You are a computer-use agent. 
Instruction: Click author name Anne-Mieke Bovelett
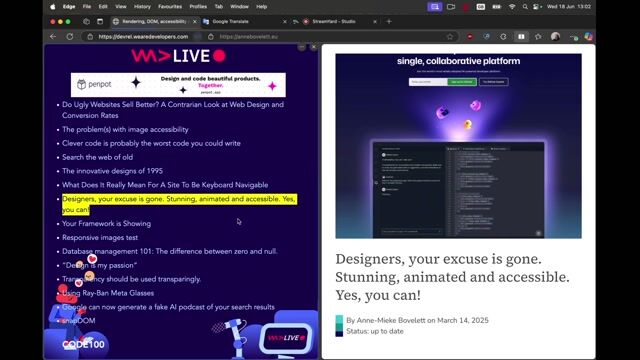click(391, 320)
